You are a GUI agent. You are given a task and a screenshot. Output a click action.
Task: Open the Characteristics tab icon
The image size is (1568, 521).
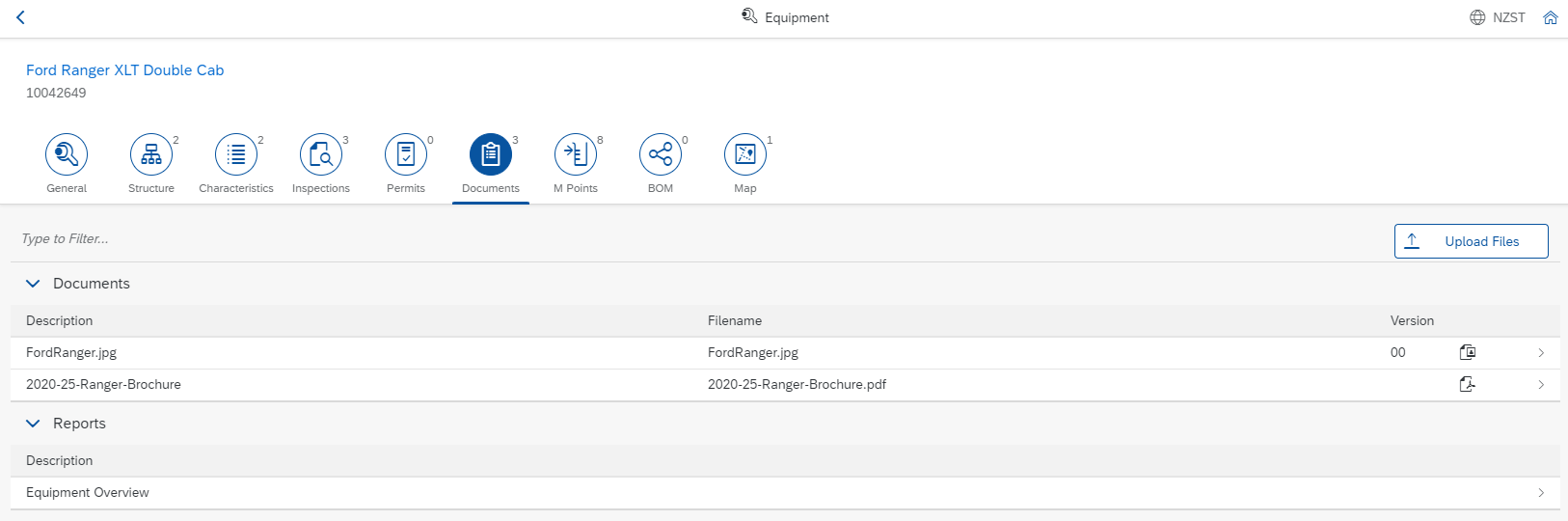point(236,154)
